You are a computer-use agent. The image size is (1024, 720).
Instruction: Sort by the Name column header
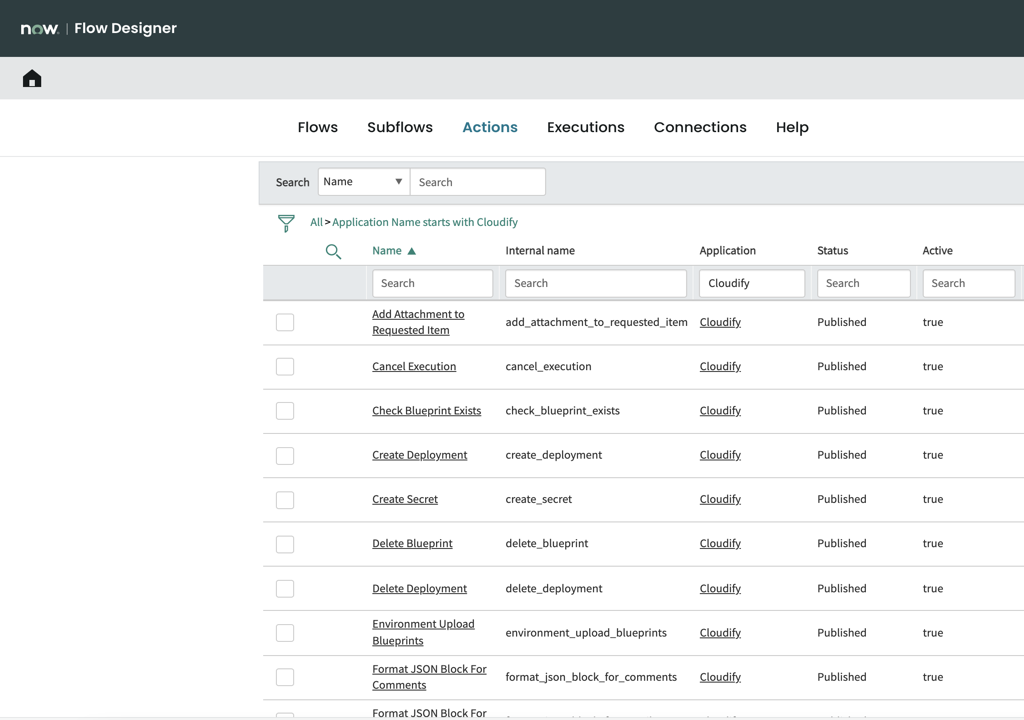(387, 251)
